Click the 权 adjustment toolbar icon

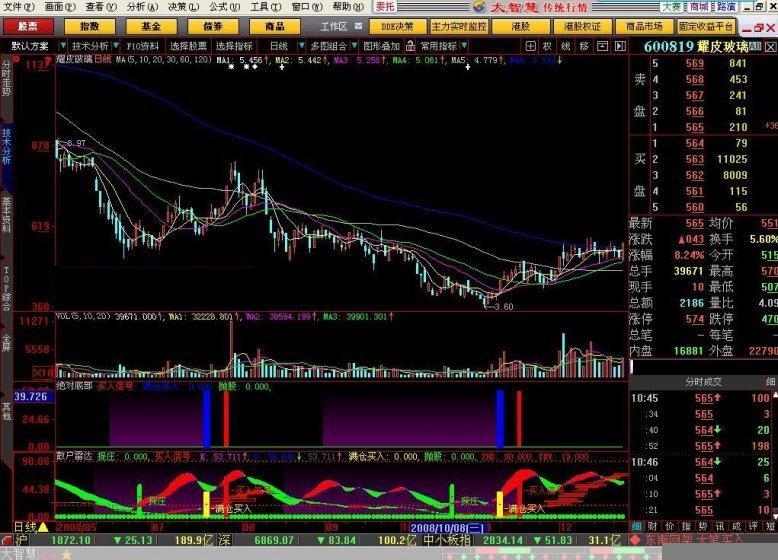click(549, 46)
